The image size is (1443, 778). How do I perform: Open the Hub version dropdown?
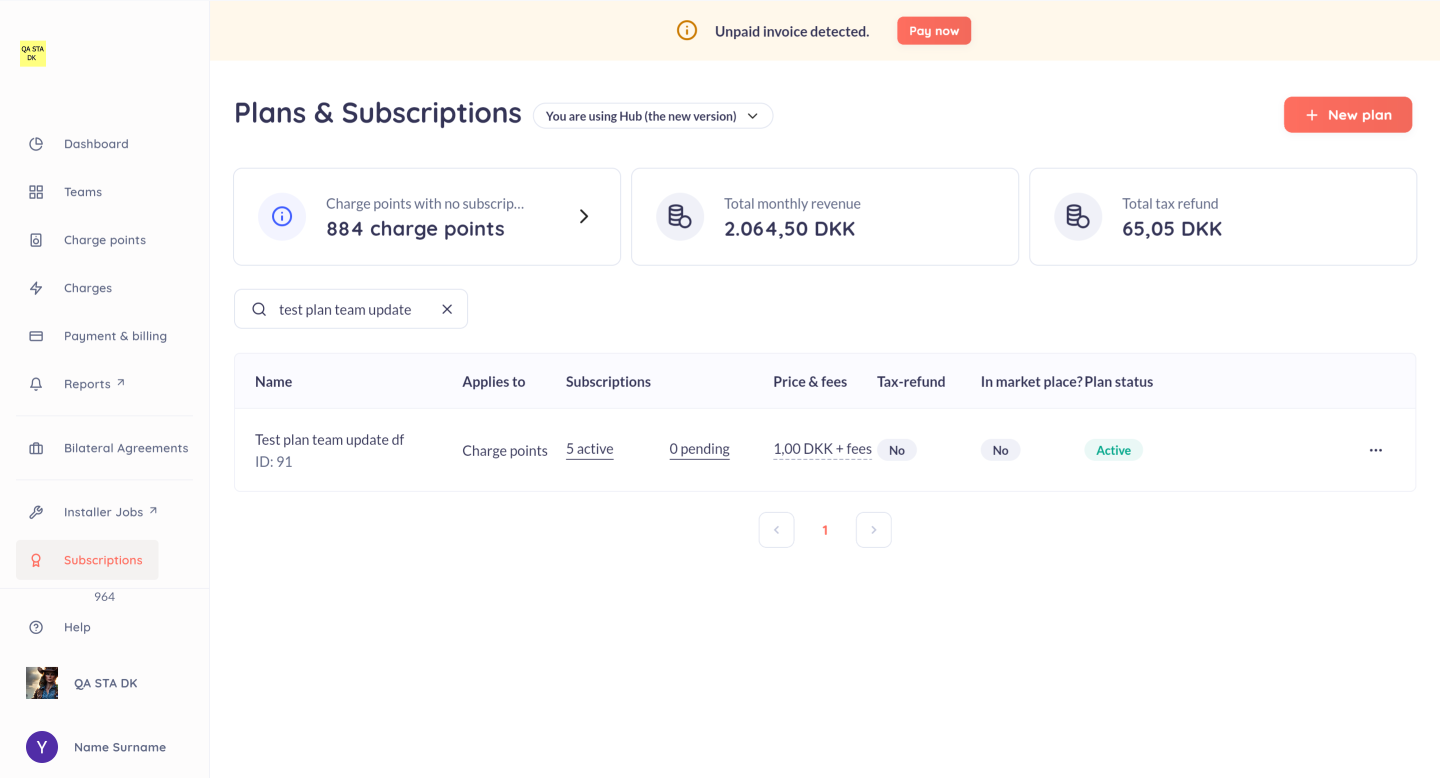652,116
